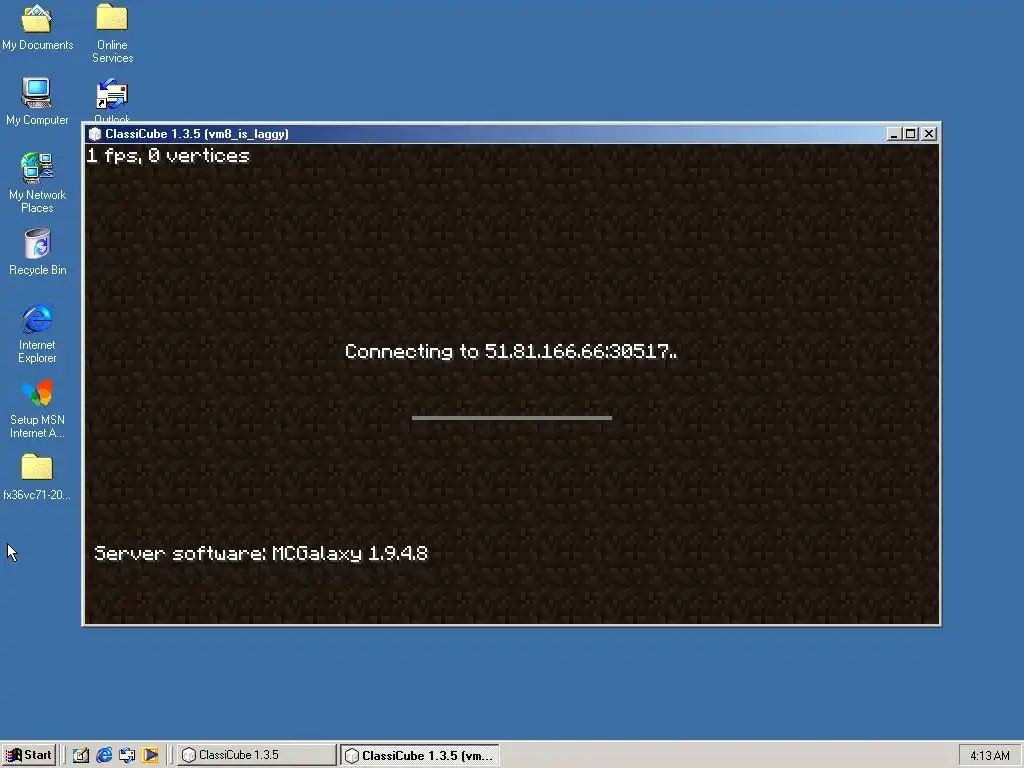Launch Internet Explorer from quick launch

pos(104,755)
